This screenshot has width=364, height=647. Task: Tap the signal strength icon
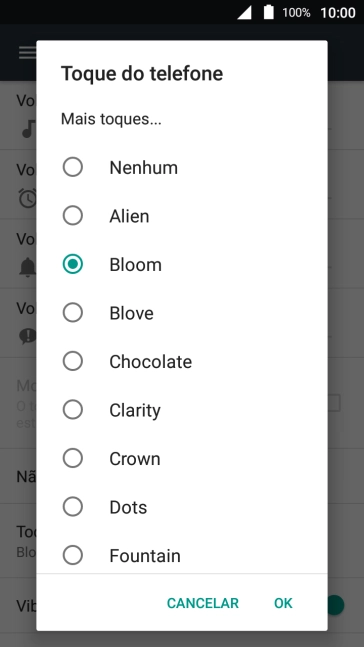click(244, 13)
